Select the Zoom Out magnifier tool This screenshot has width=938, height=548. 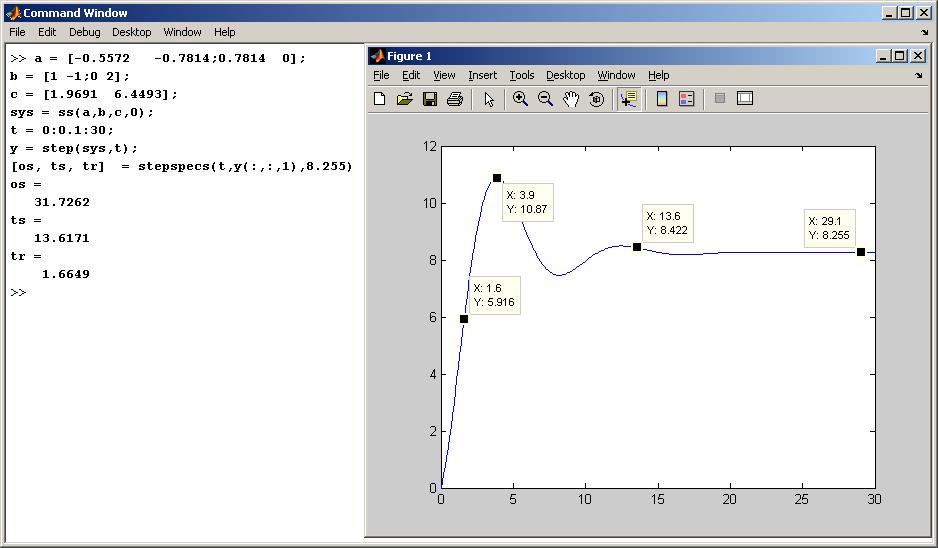[x=546, y=99]
